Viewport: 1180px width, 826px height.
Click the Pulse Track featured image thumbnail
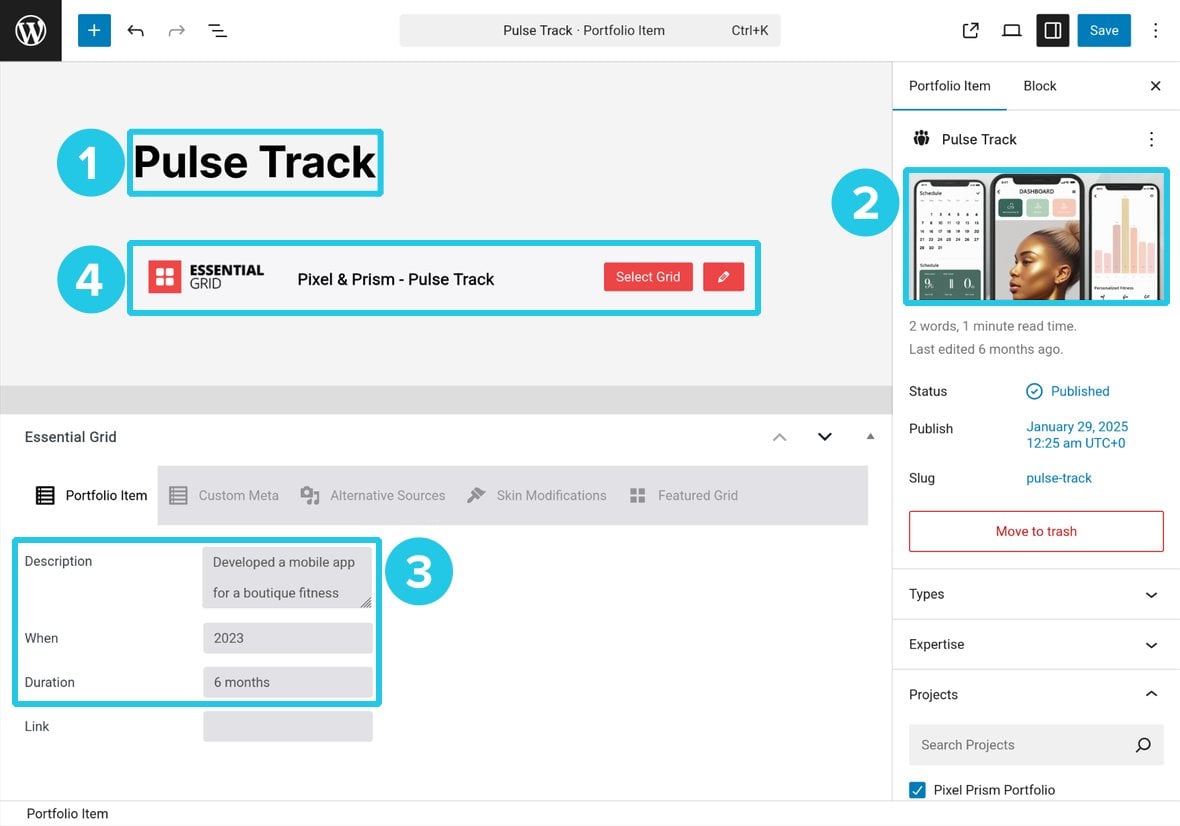point(1036,237)
